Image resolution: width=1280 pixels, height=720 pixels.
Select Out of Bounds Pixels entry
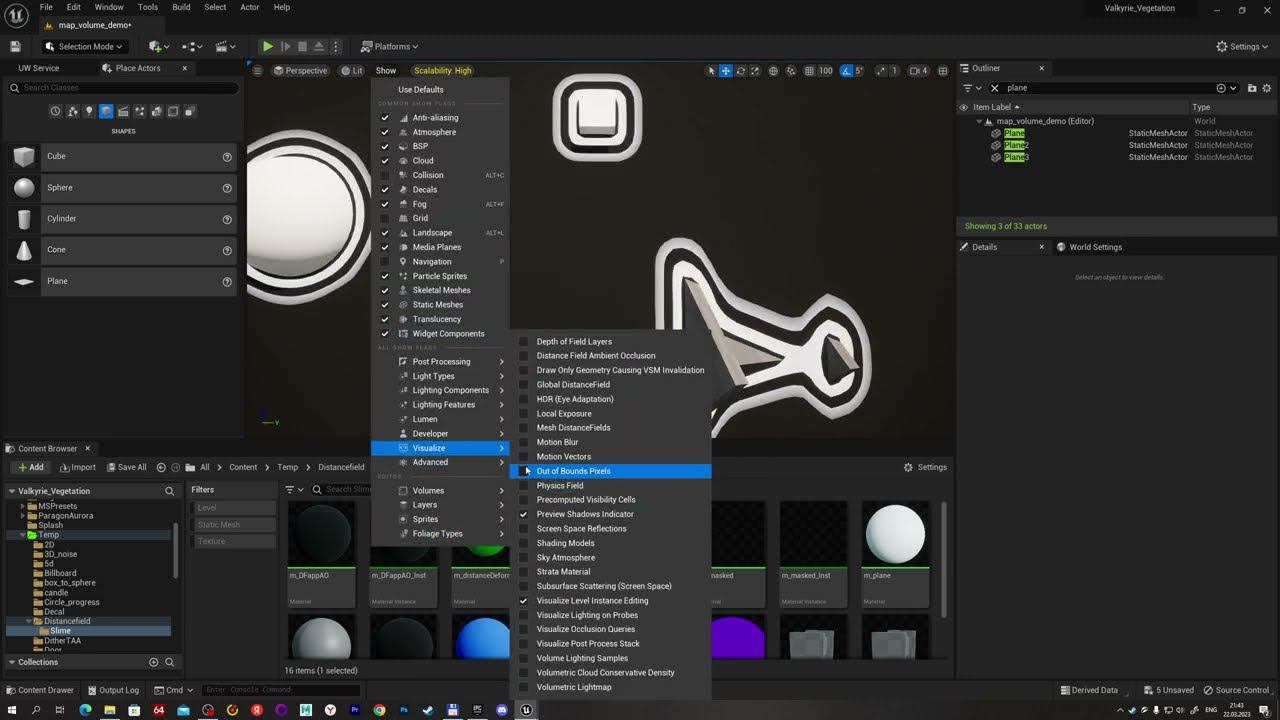pos(573,471)
